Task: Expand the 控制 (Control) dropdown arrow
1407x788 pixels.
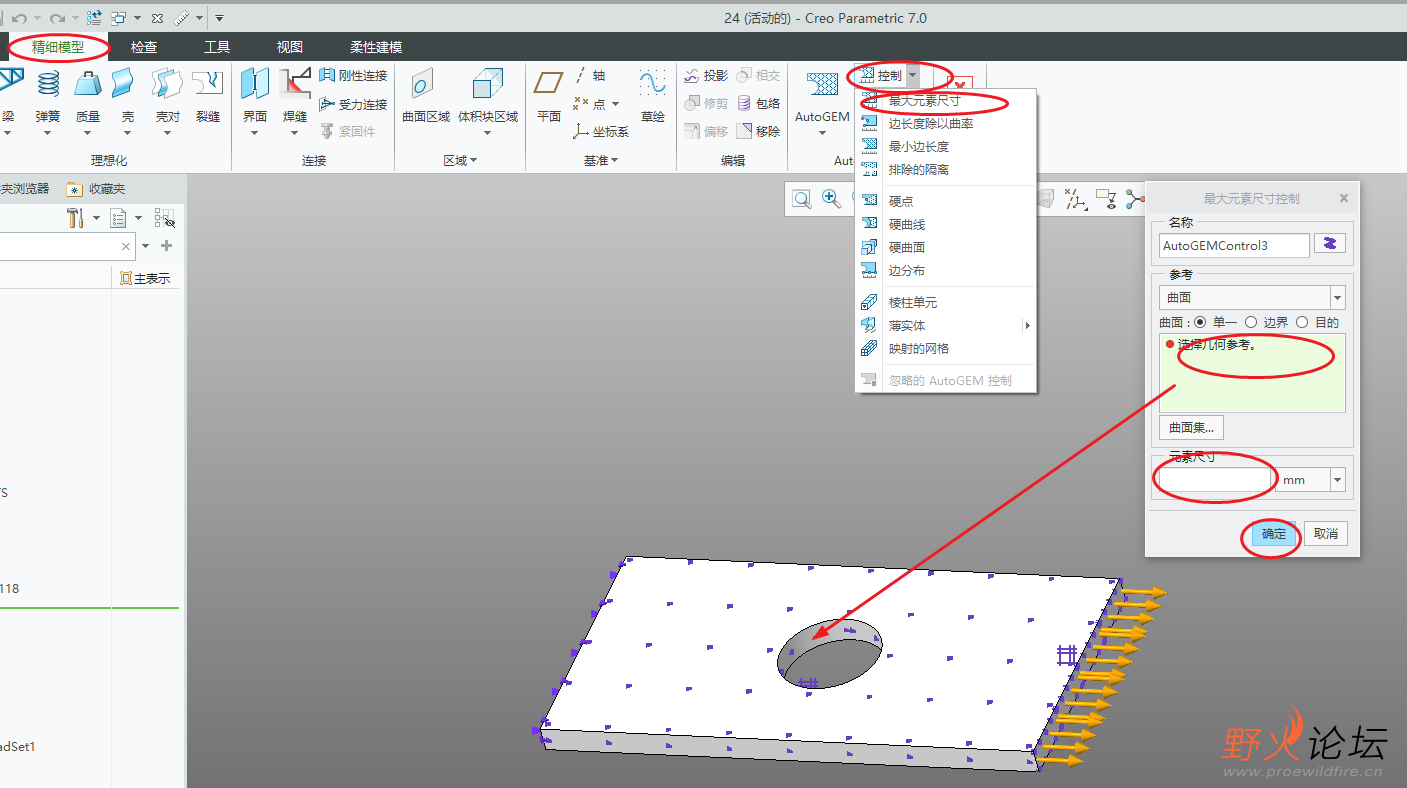Action: click(x=912, y=76)
